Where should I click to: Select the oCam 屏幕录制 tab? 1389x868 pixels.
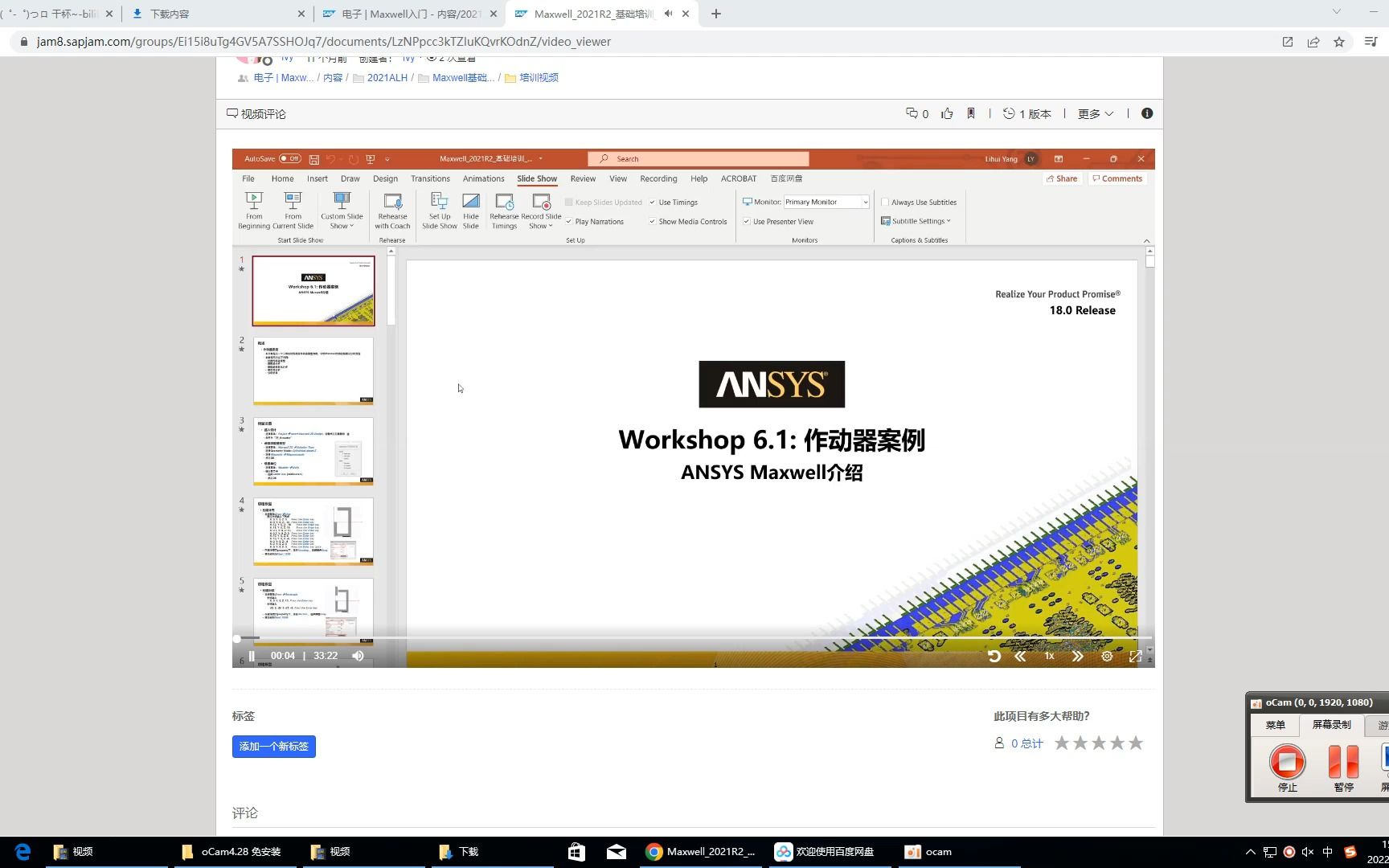[x=1332, y=724]
